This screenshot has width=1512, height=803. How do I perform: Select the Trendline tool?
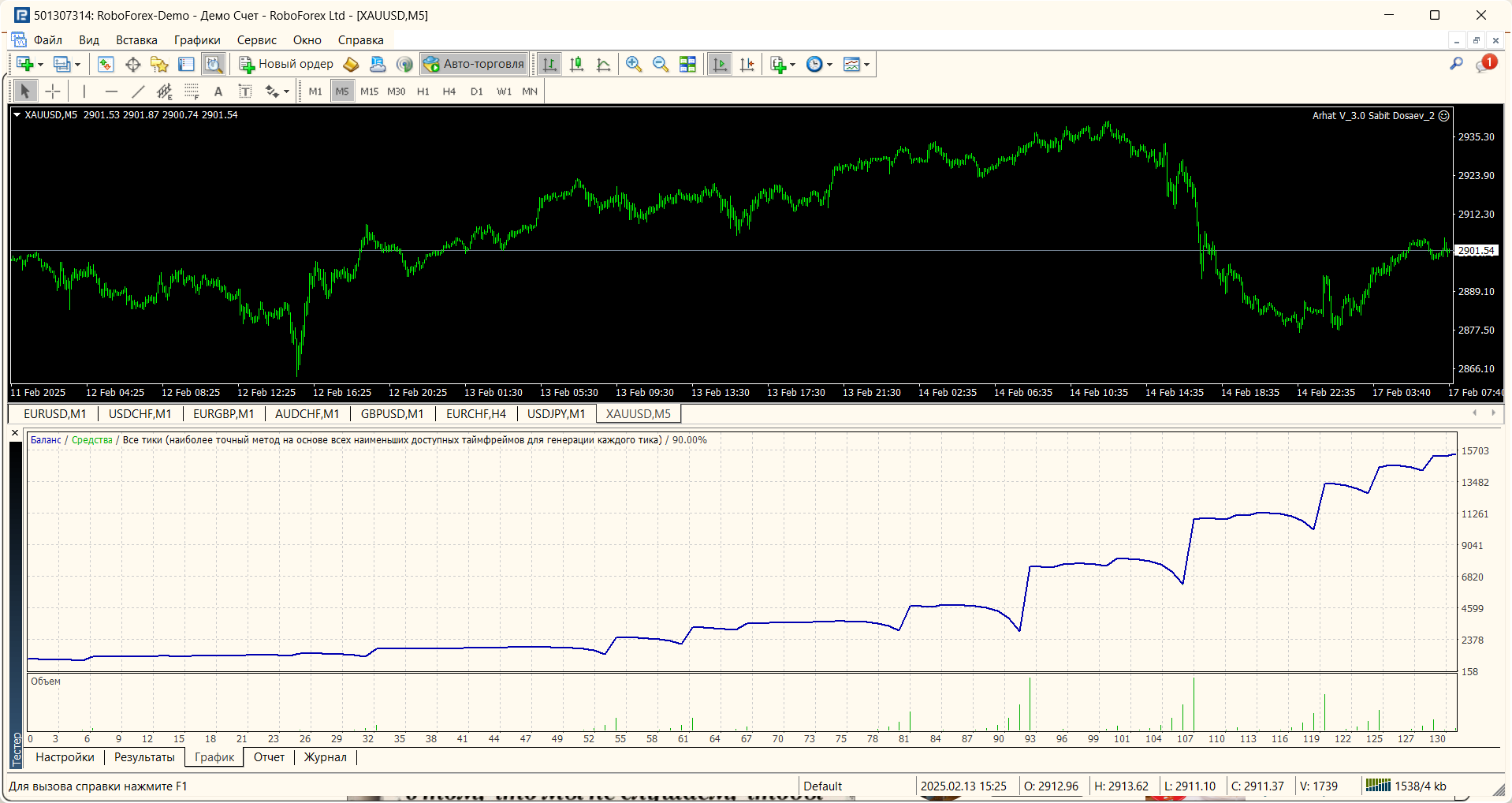138,92
